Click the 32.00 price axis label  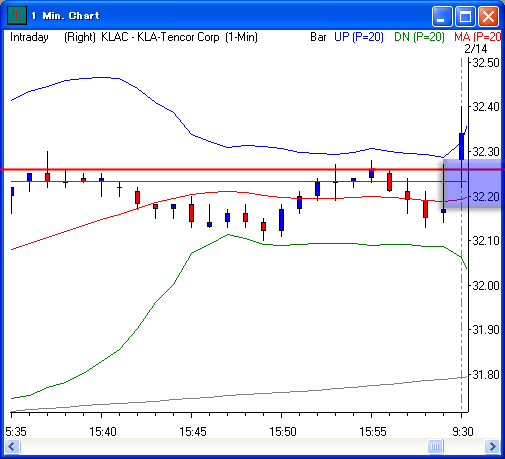[x=486, y=286]
